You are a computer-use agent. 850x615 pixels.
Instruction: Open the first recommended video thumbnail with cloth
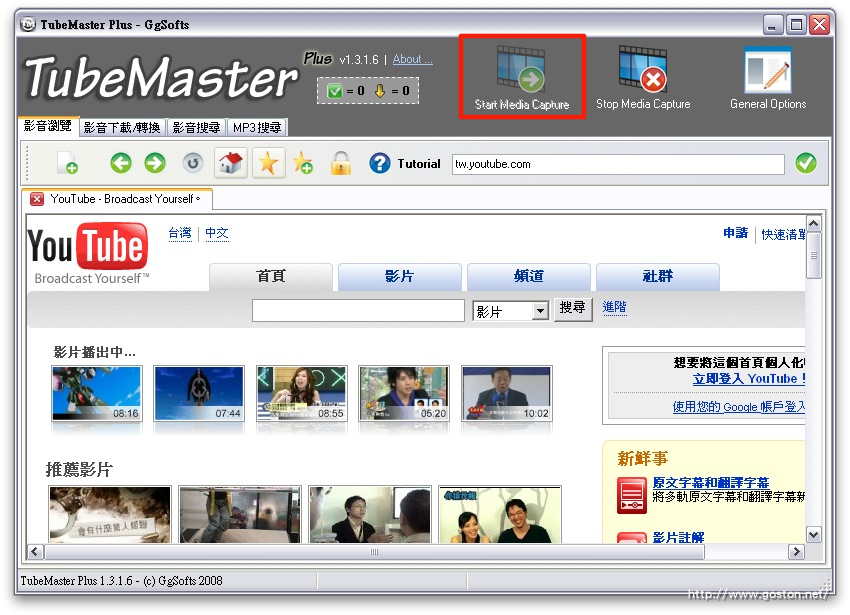[110, 514]
